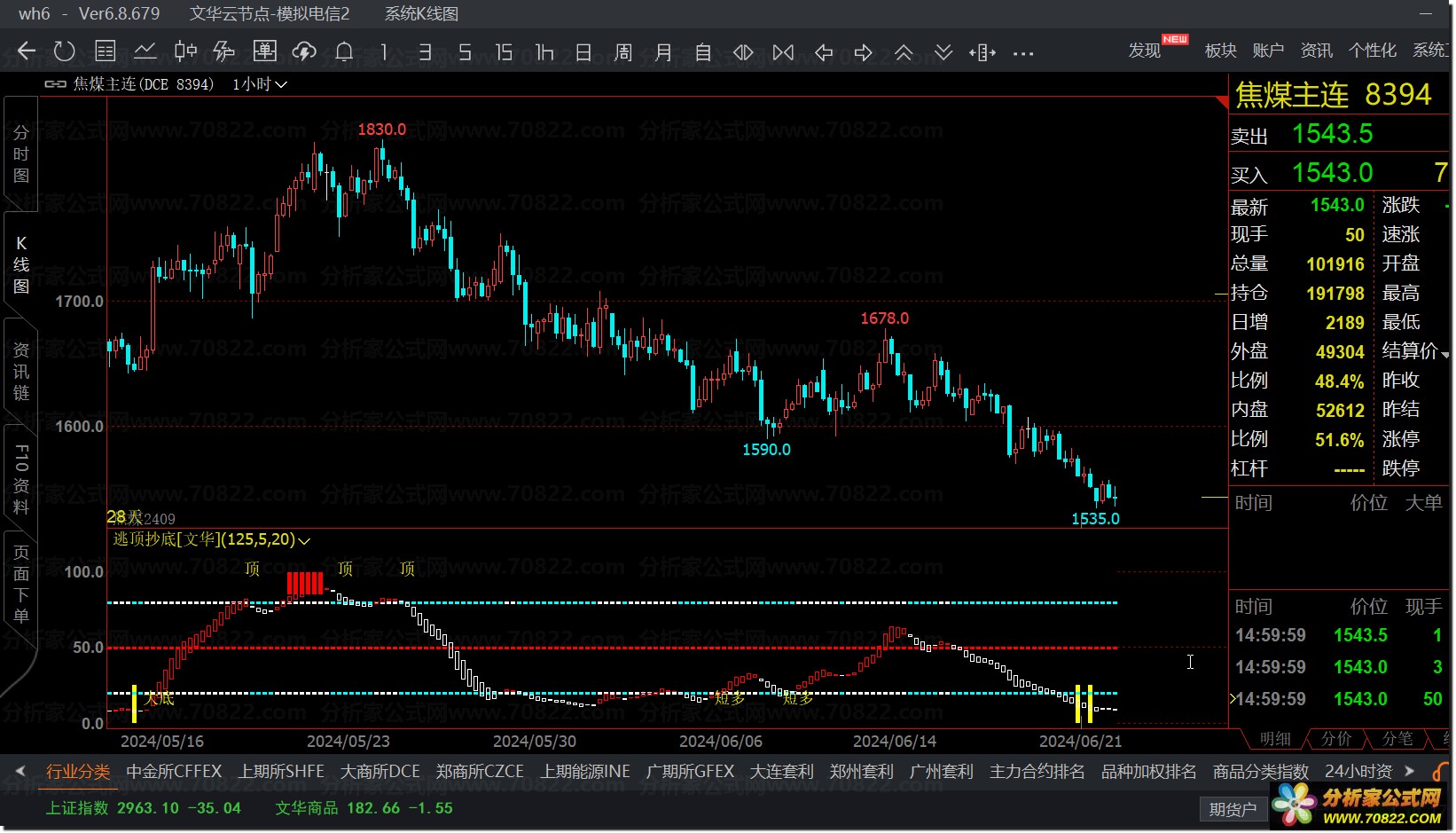Select the 商品分类指数 tab

pos(1260,772)
